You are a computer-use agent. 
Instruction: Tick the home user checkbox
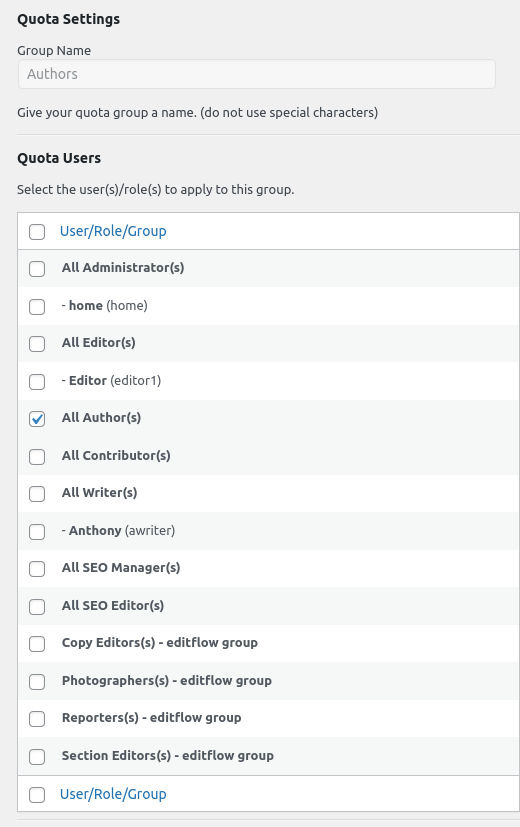coord(37,306)
